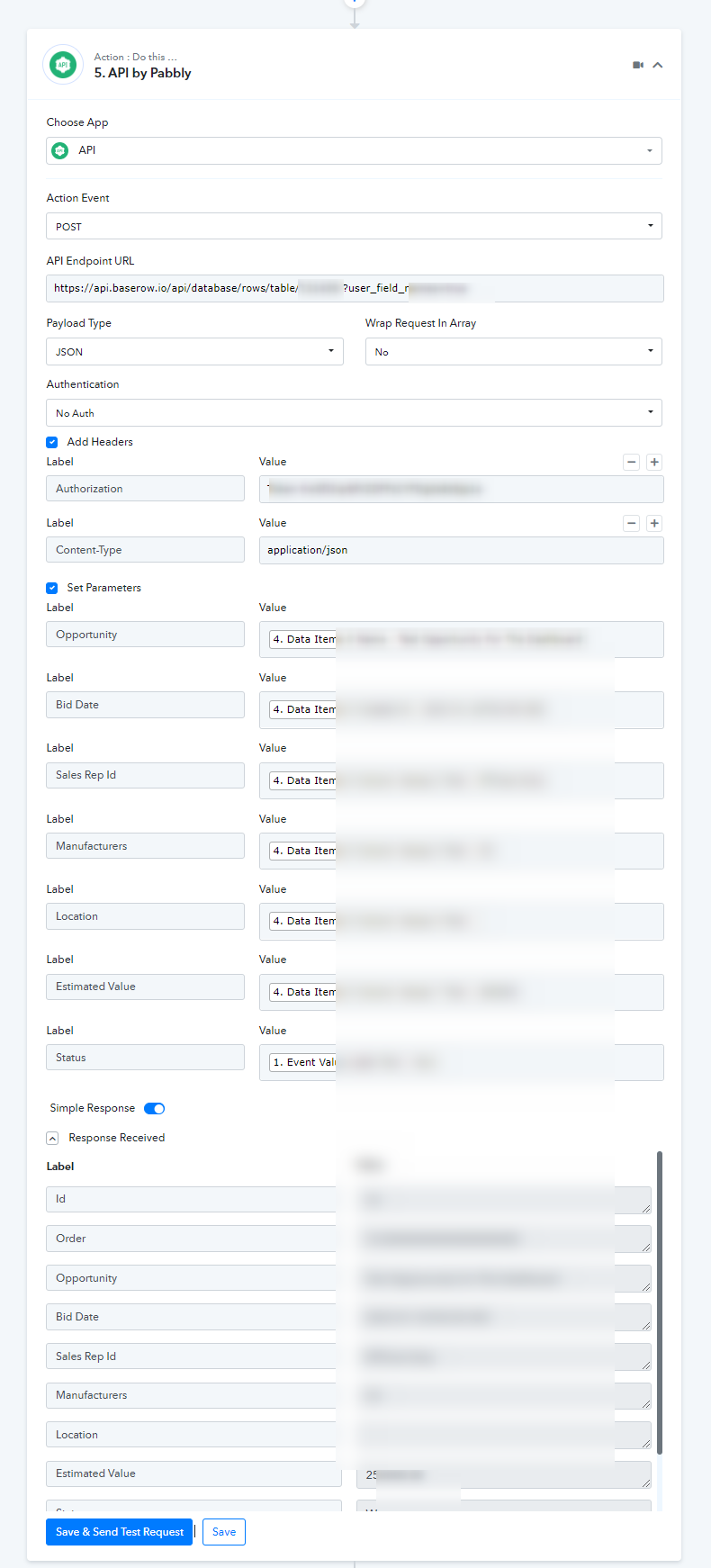Viewport: 711px width, 1568px height.
Task: Open the Action Event POST dropdown
Action: (x=354, y=226)
